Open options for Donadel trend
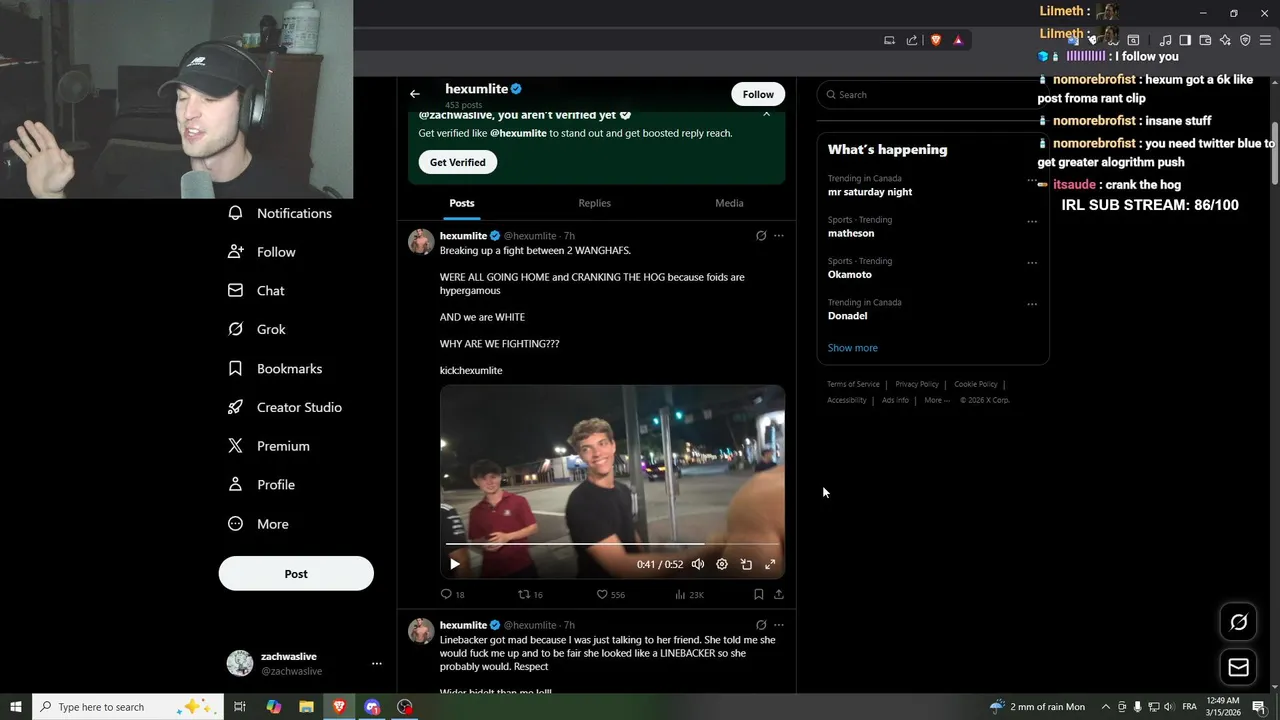Screen dimensions: 1280x720 coord(1032,304)
